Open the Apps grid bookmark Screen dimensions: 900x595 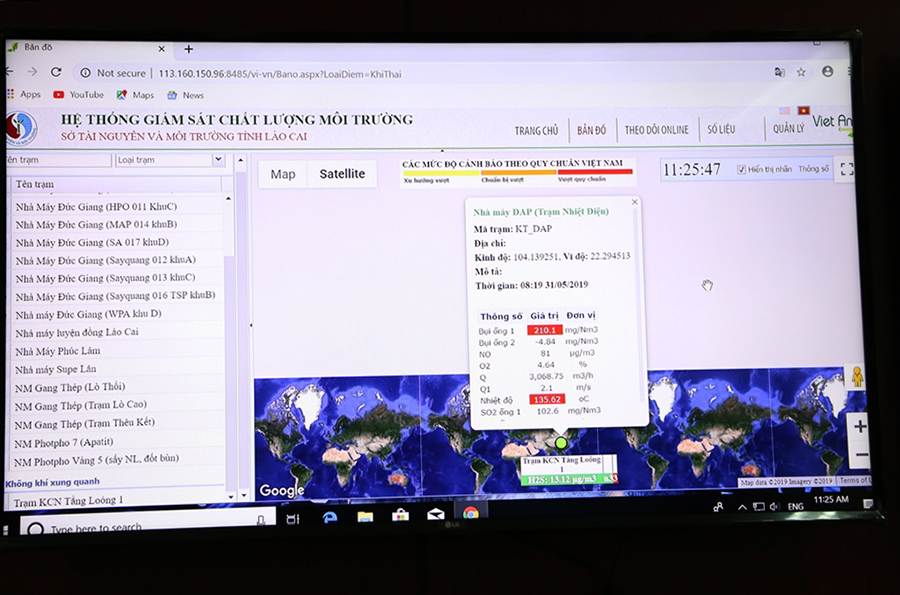[24, 94]
